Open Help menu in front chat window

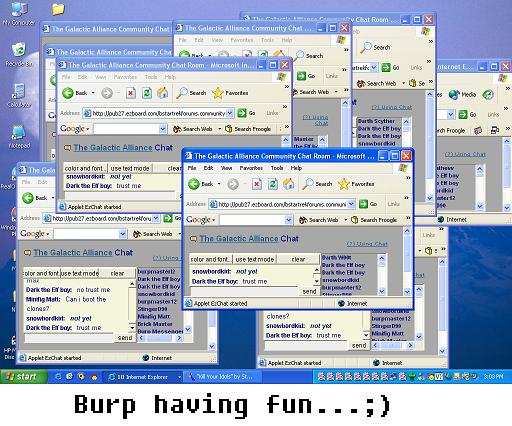[296, 168]
